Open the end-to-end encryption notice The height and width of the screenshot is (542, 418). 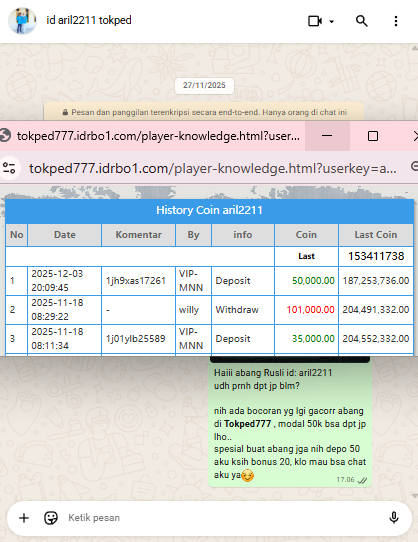click(x=204, y=112)
